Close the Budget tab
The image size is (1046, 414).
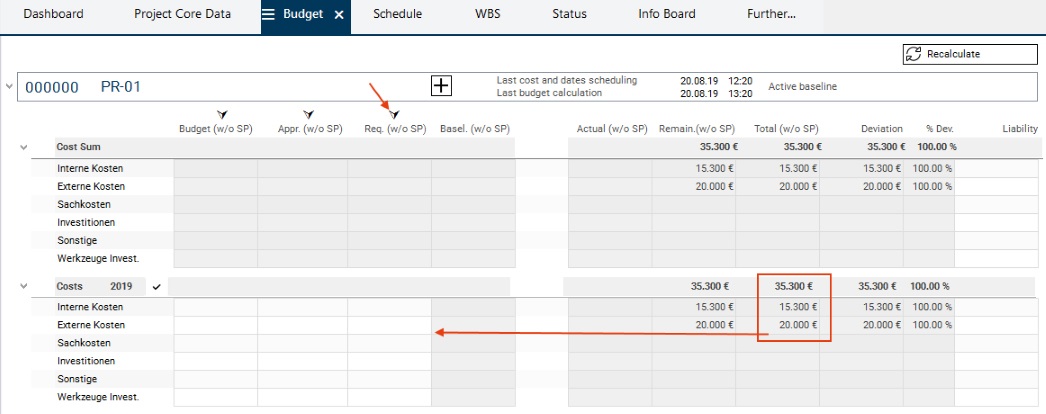[339, 15]
